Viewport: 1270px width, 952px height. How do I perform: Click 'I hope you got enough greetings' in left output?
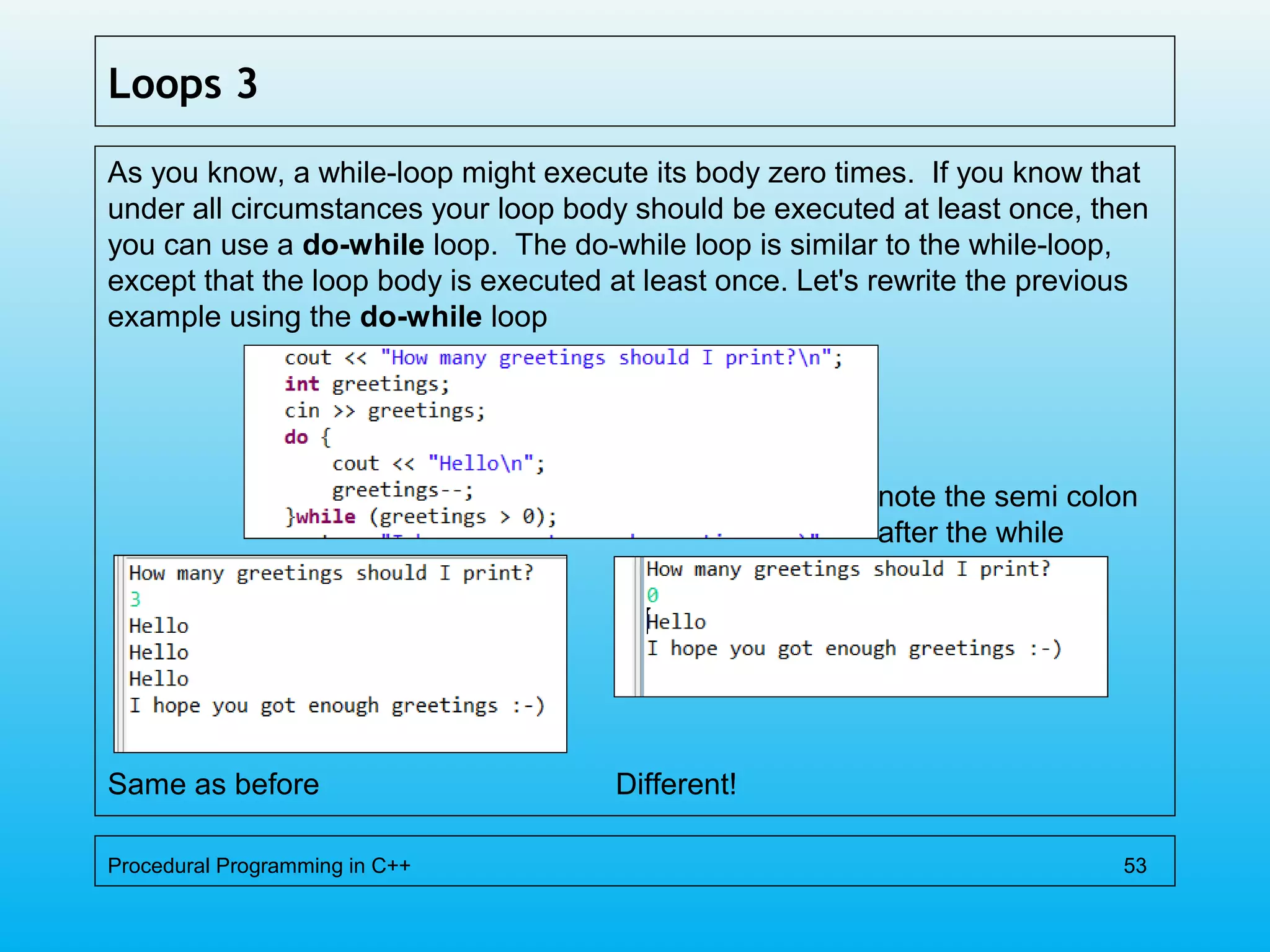pos(337,705)
